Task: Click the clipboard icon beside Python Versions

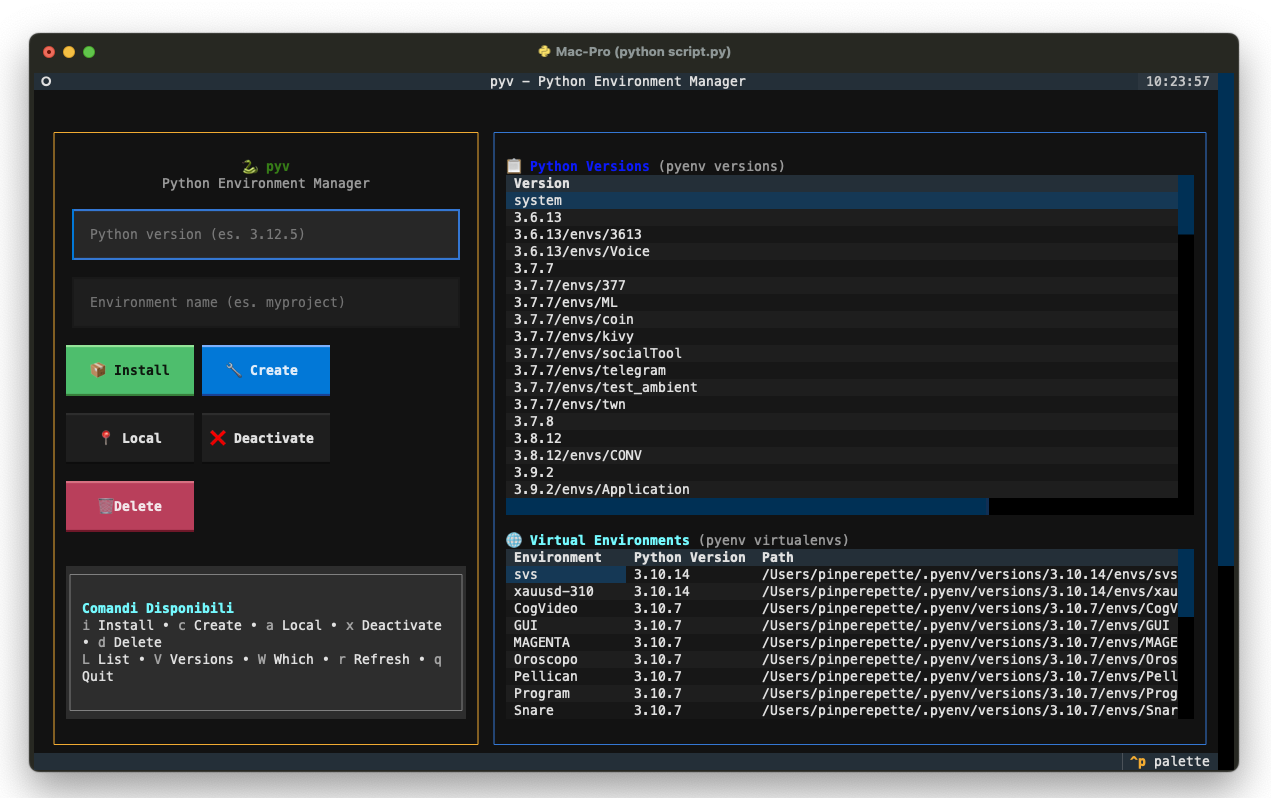Action: point(512,166)
